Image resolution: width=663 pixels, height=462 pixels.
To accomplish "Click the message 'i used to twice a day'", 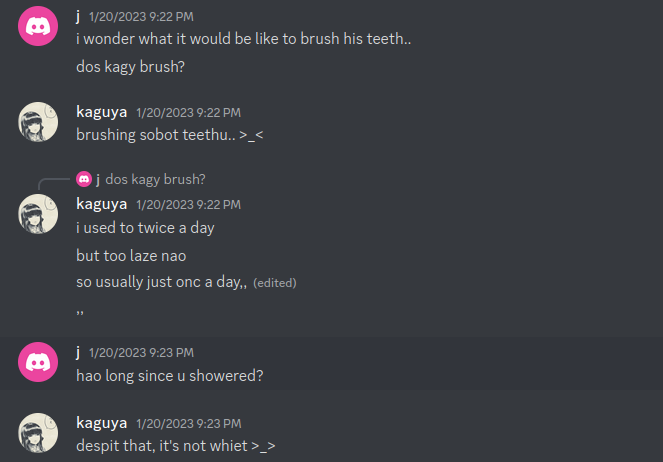I will click(x=145, y=228).
